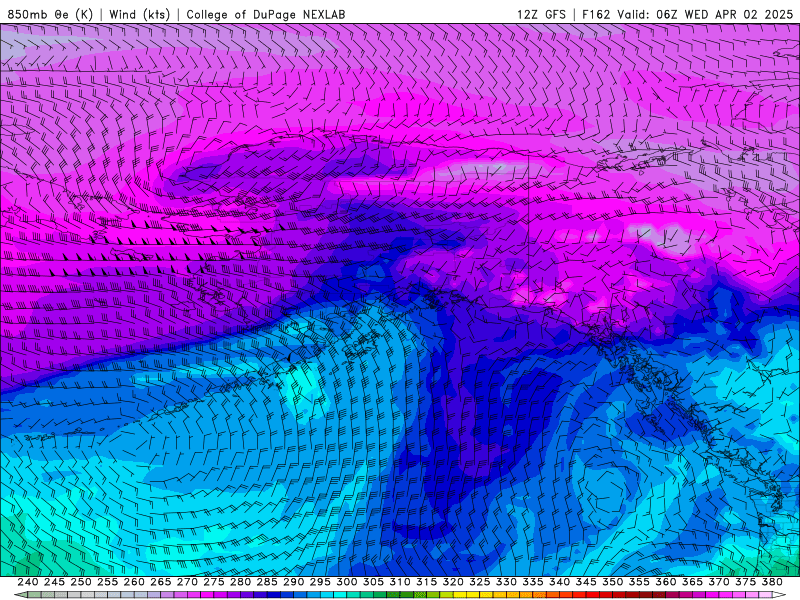Click the 310 value on the color scale
The image size is (800, 600).
pos(400,582)
